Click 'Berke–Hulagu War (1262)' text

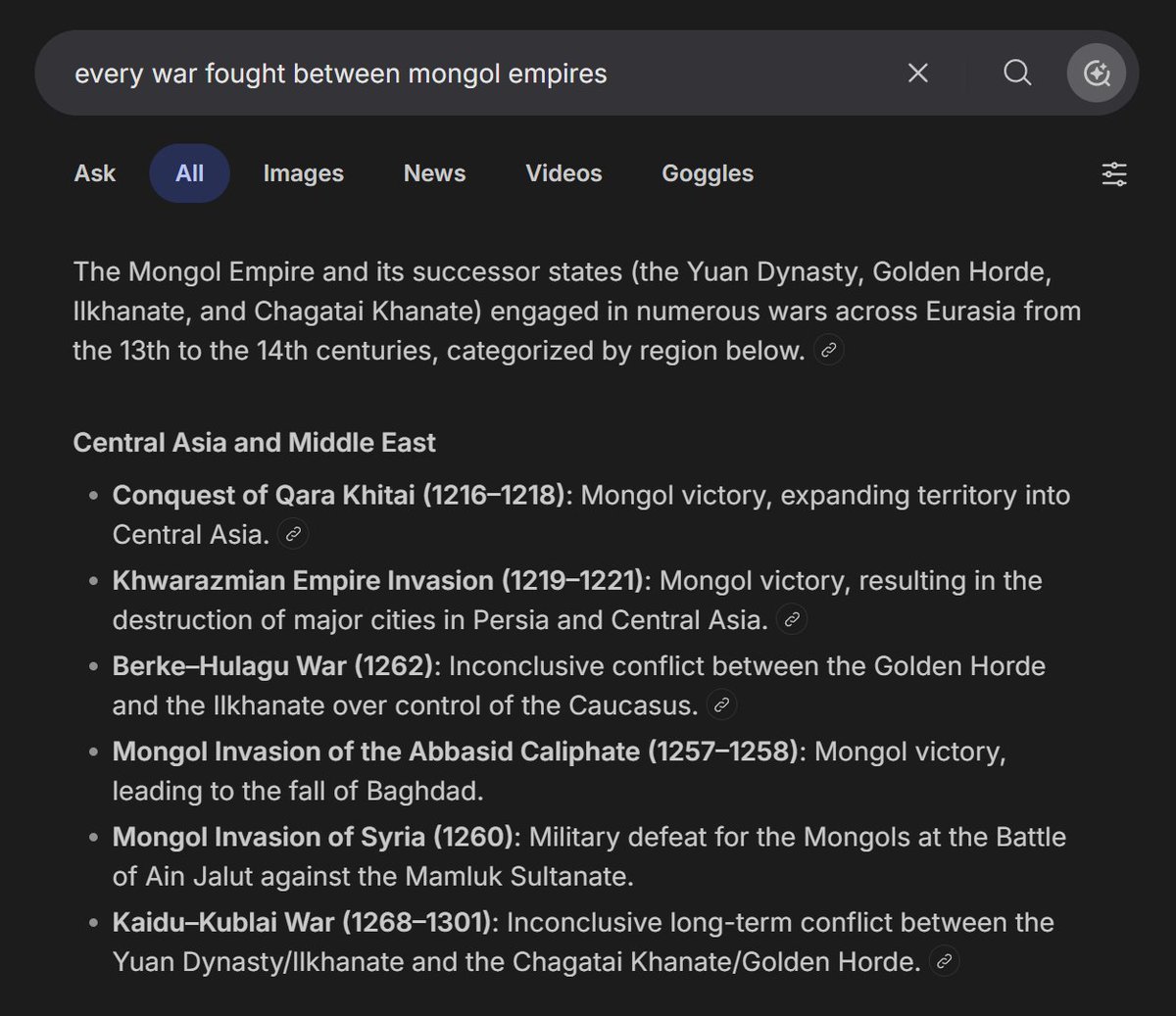(273, 665)
